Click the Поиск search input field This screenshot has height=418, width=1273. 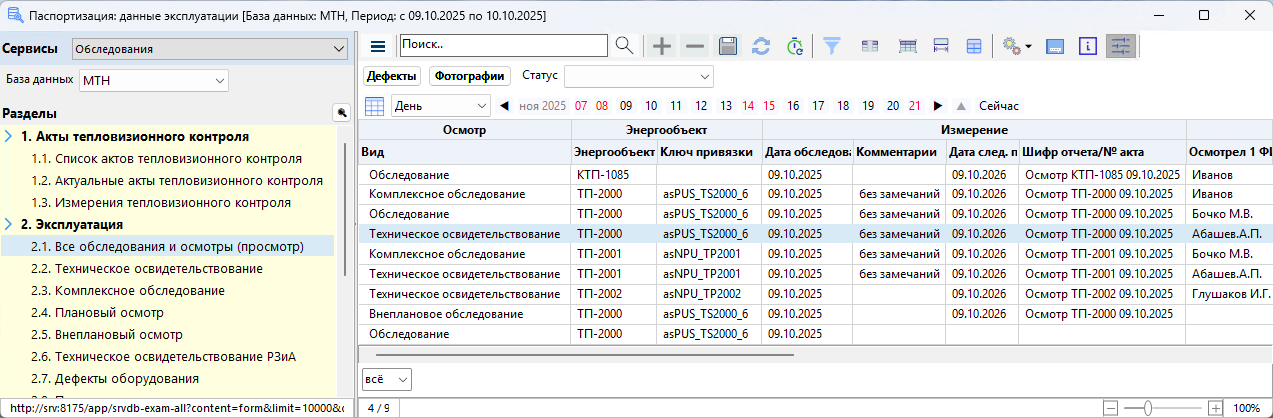(503, 46)
